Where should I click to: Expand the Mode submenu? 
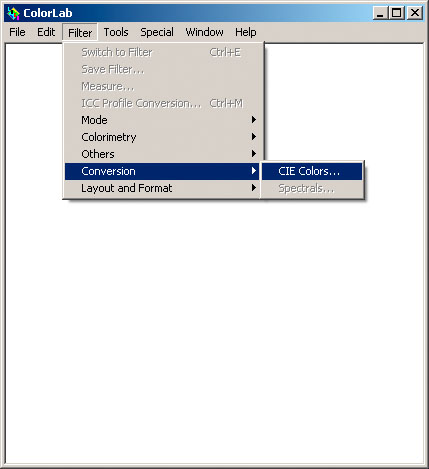pos(162,120)
